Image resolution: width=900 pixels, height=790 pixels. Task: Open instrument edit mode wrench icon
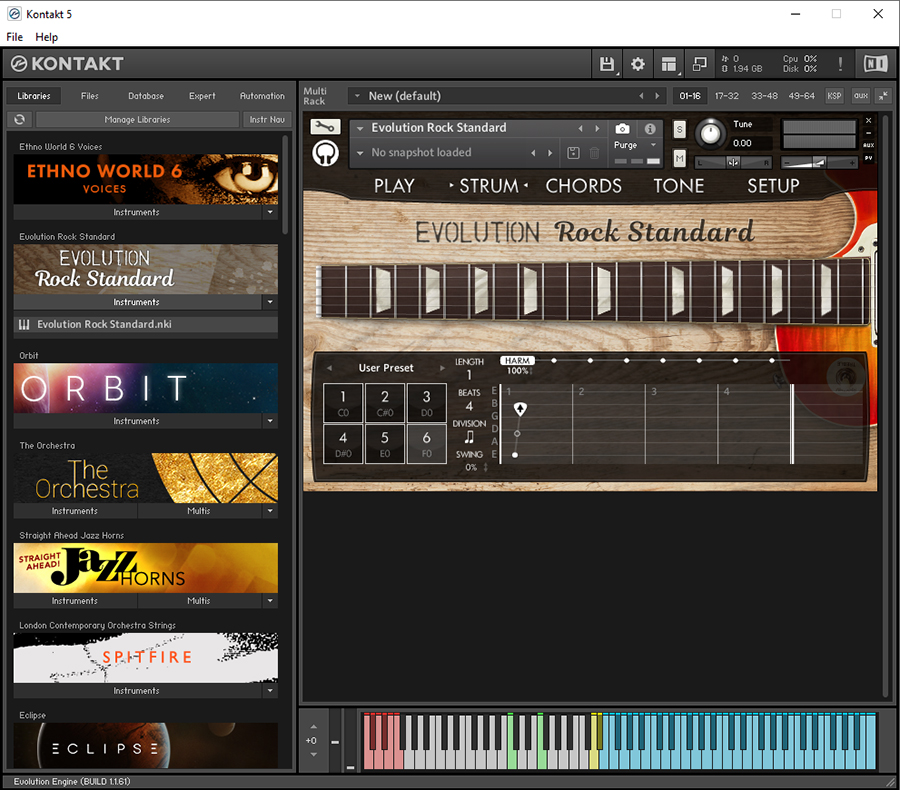coord(325,126)
